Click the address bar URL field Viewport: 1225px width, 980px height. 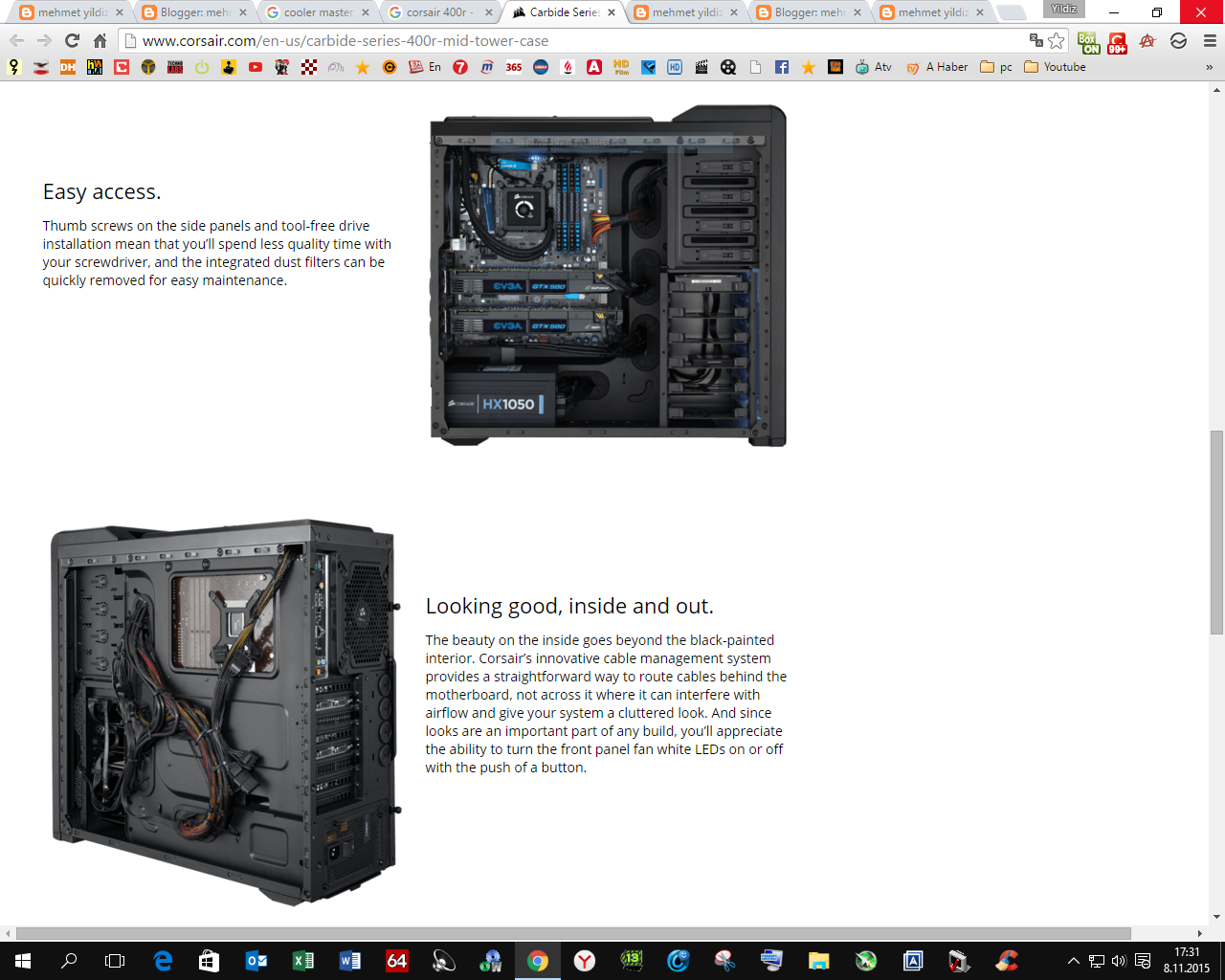(x=574, y=41)
